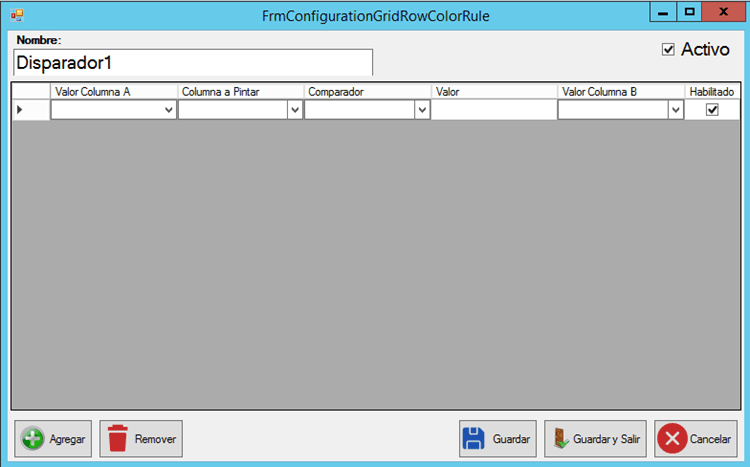The width and height of the screenshot is (750, 467).
Task: Click the Valor cell in the first row
Action: pyautogui.click(x=494, y=111)
